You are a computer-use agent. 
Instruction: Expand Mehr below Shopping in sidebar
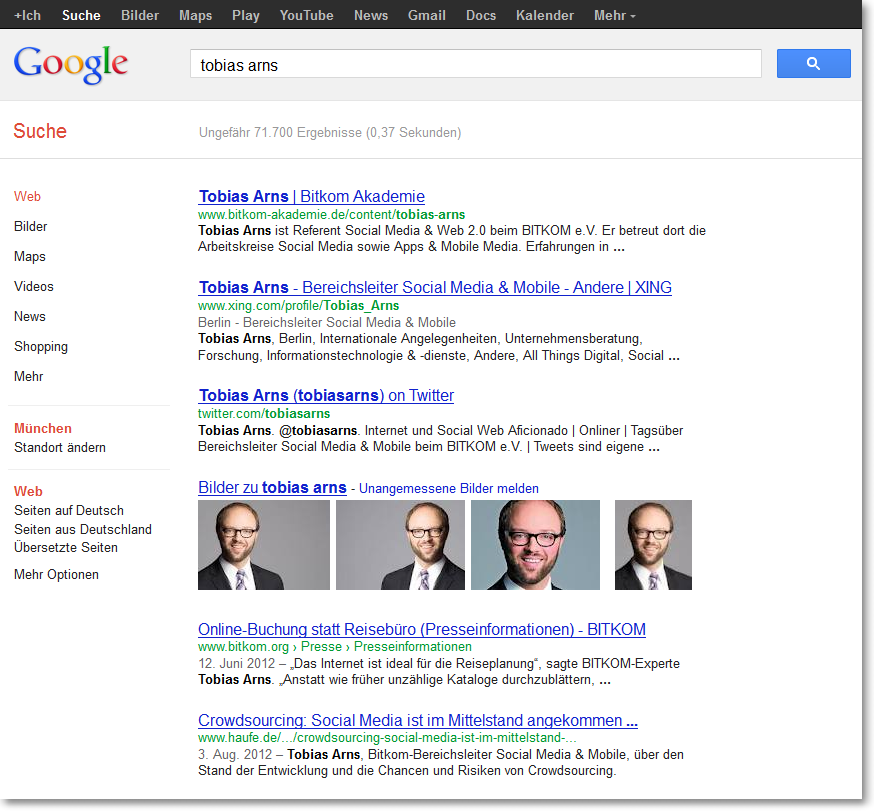tap(28, 376)
